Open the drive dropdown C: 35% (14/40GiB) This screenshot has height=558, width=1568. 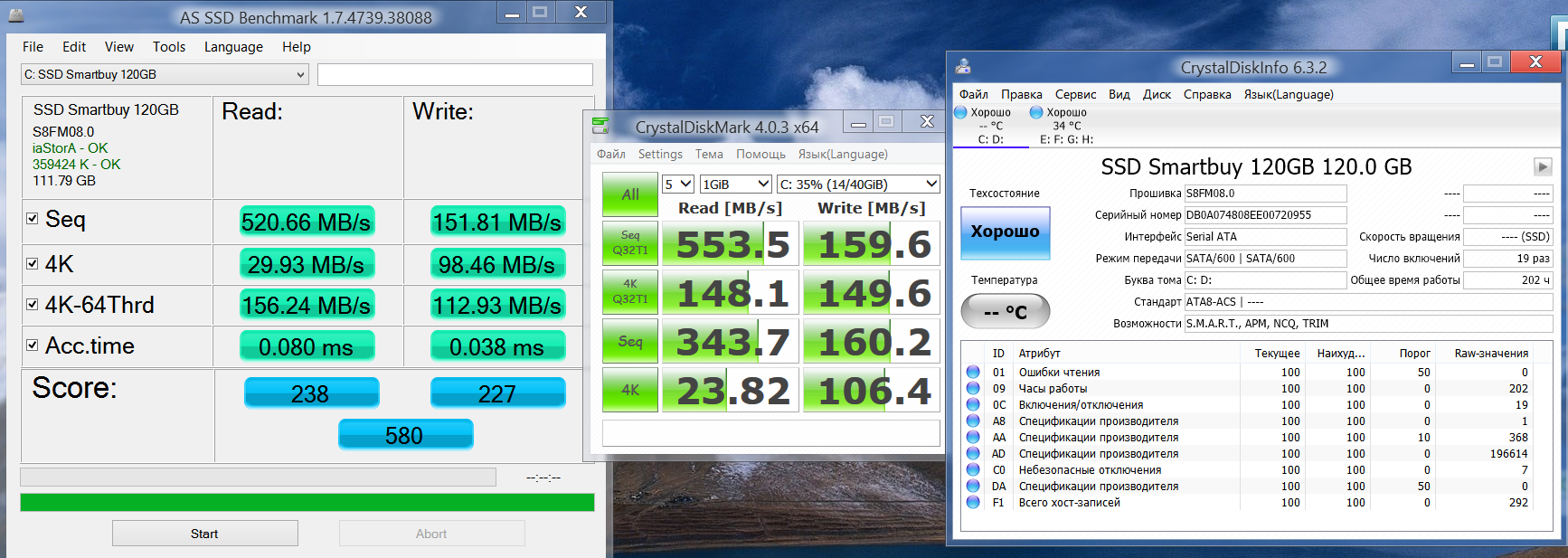(x=858, y=184)
